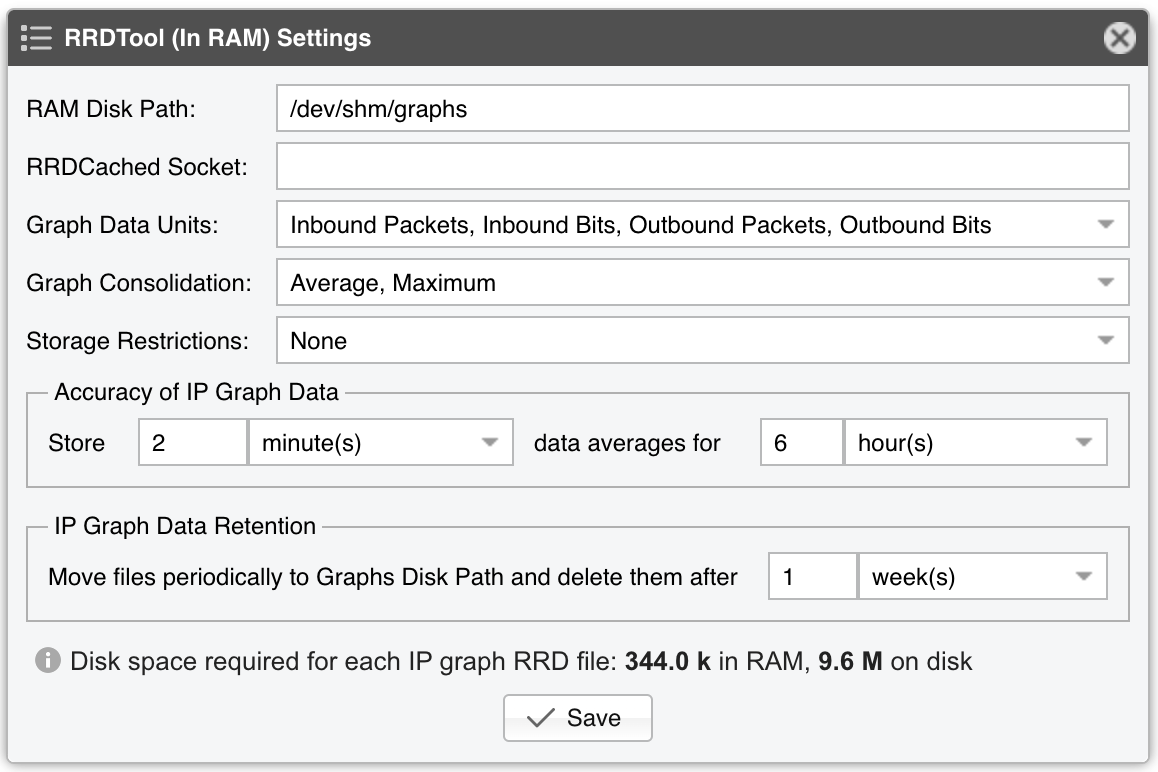The width and height of the screenshot is (1158, 772).
Task: Click the Store interval number field
Action: 193,443
